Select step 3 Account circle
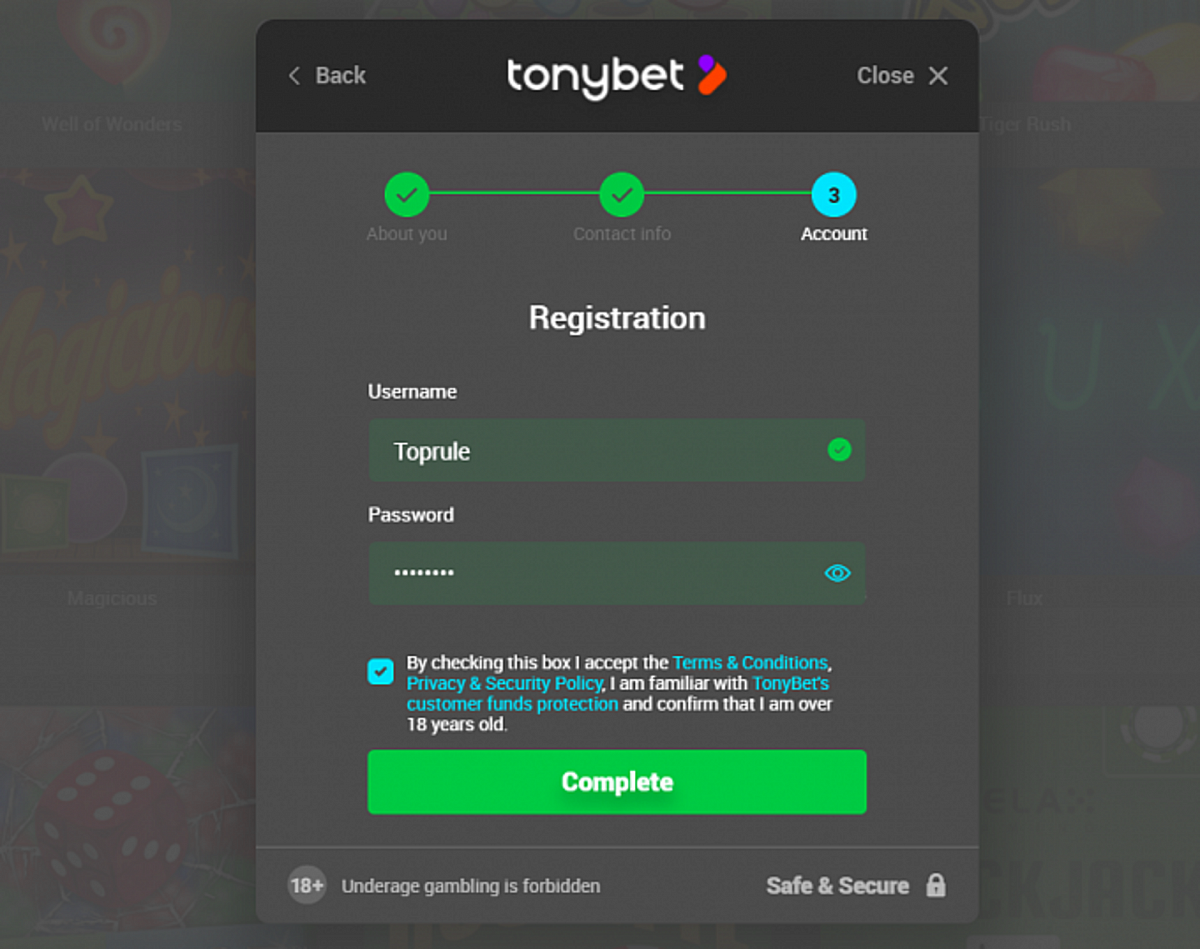Image resolution: width=1200 pixels, height=949 pixels. tap(834, 195)
